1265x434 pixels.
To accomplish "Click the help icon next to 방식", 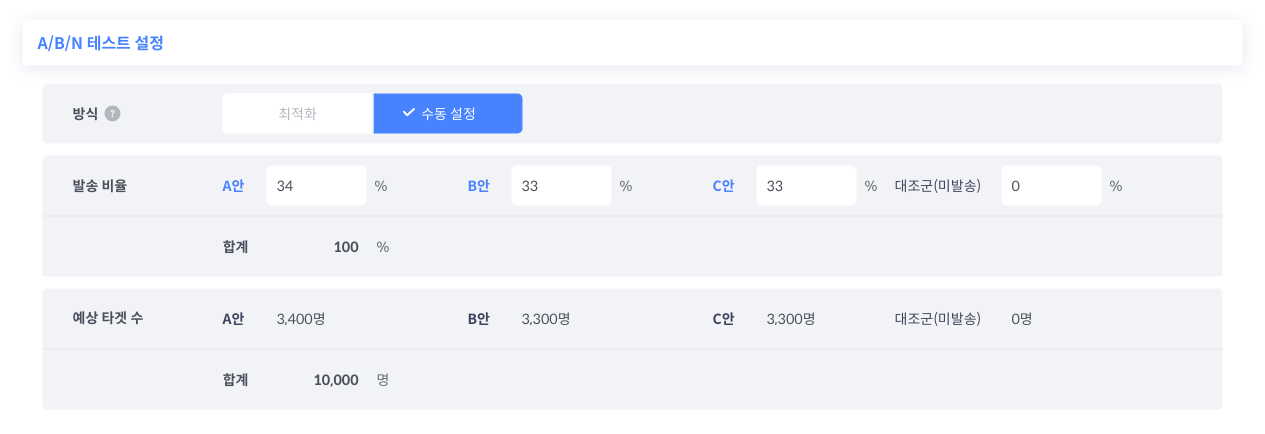I will tap(112, 114).
